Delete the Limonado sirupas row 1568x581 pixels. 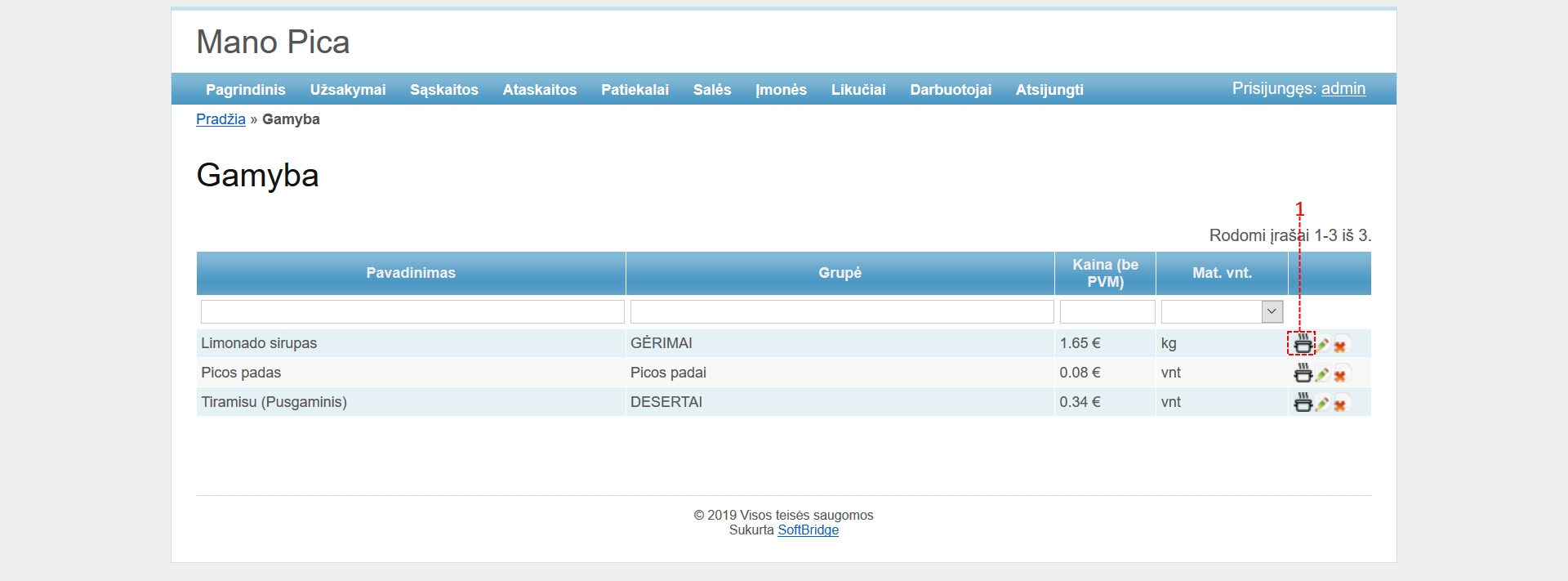pyautogui.click(x=1340, y=346)
